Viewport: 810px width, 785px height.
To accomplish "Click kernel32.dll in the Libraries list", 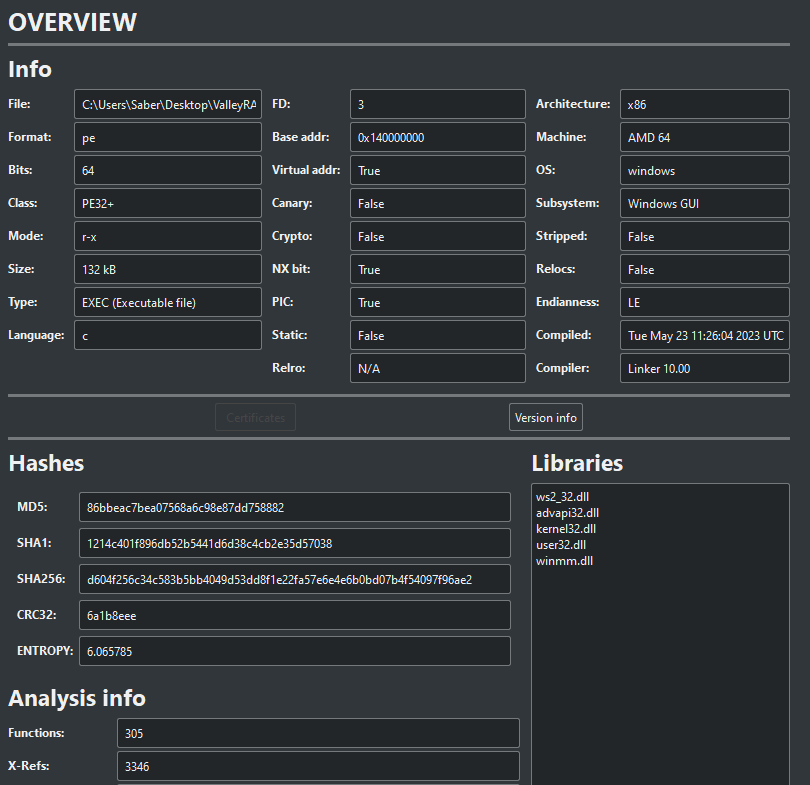I will [x=566, y=528].
